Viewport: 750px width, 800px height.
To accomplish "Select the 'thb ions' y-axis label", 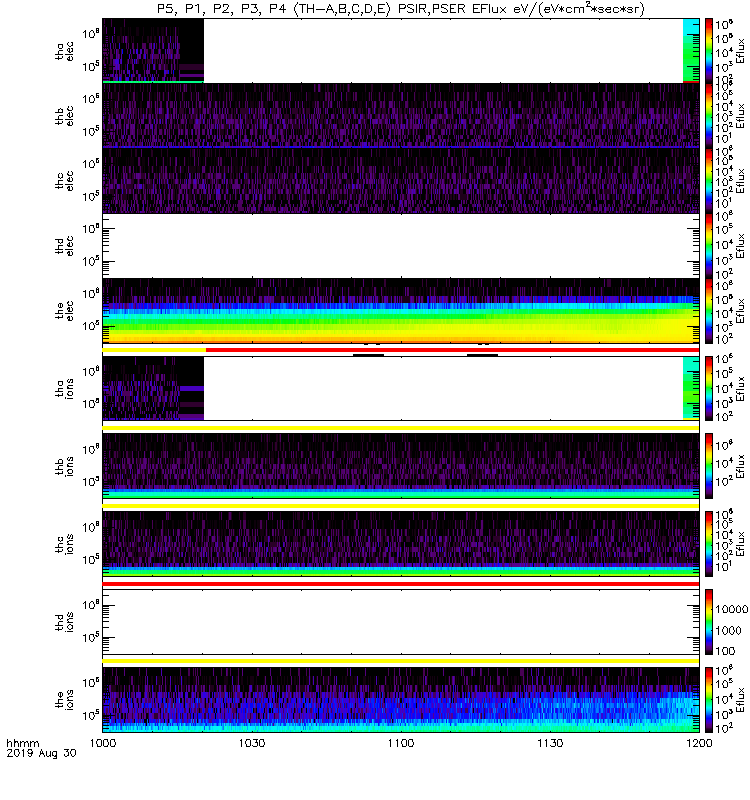I will pyautogui.click(x=64, y=466).
